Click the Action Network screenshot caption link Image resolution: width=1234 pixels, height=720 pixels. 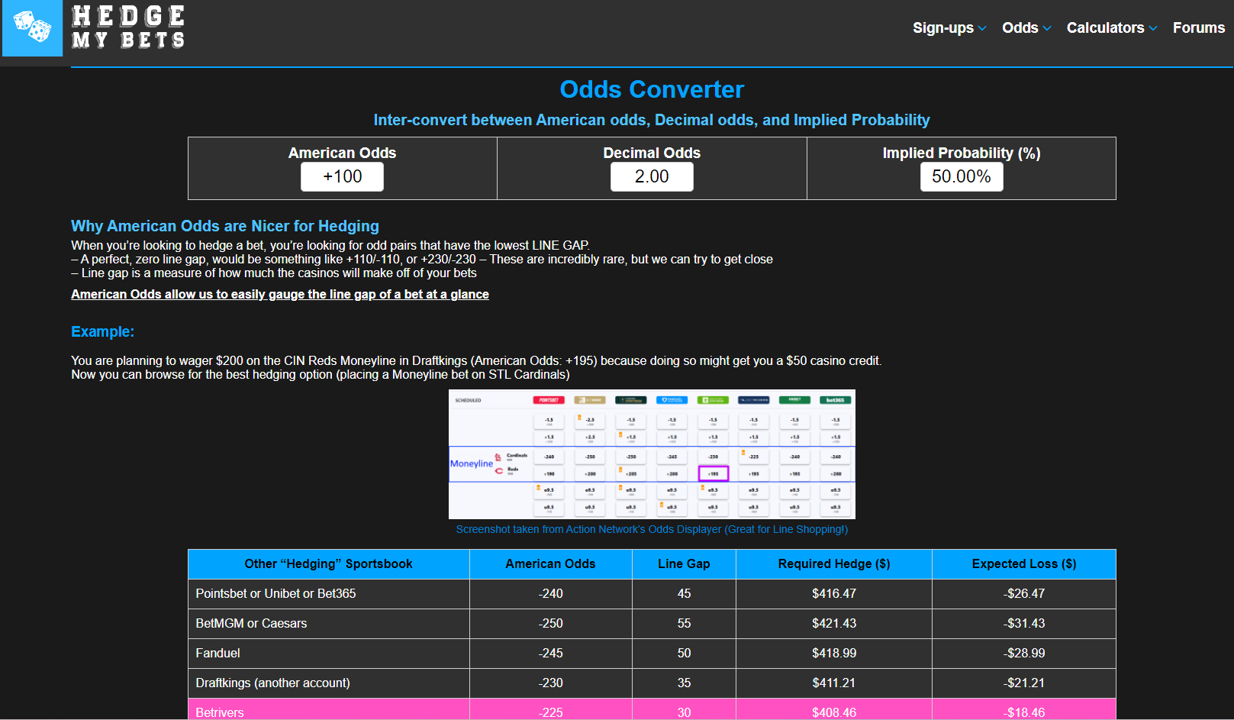[652, 529]
